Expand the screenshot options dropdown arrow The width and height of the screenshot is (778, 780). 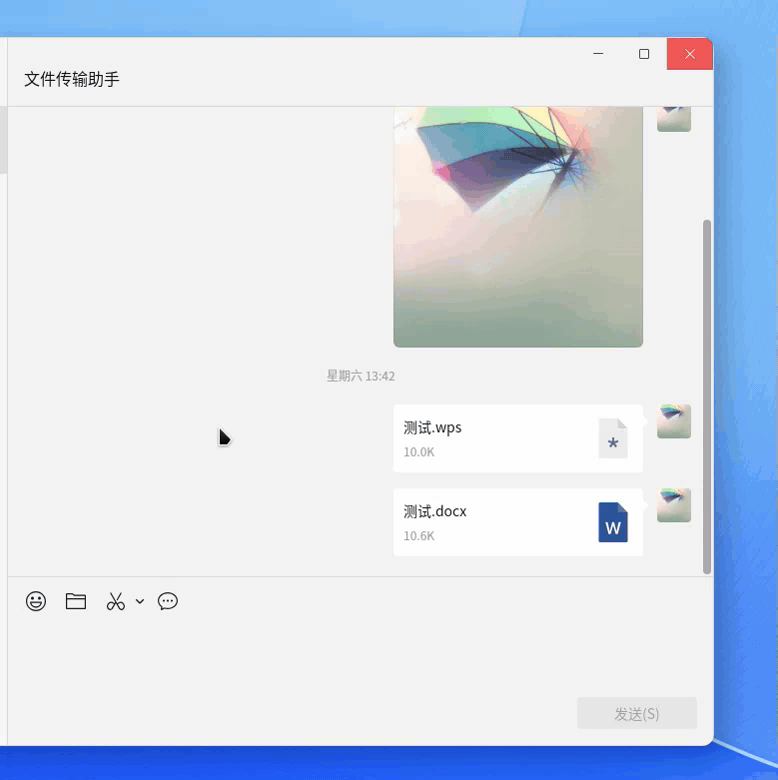tap(140, 601)
